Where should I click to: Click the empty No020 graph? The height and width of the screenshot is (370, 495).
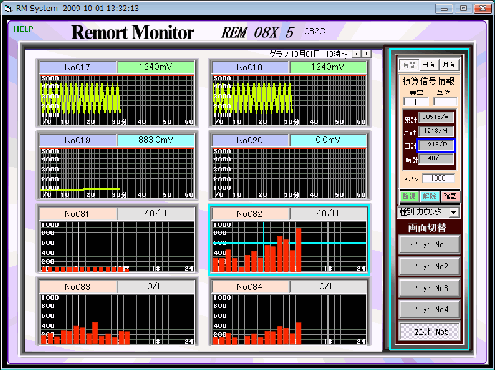289,173
